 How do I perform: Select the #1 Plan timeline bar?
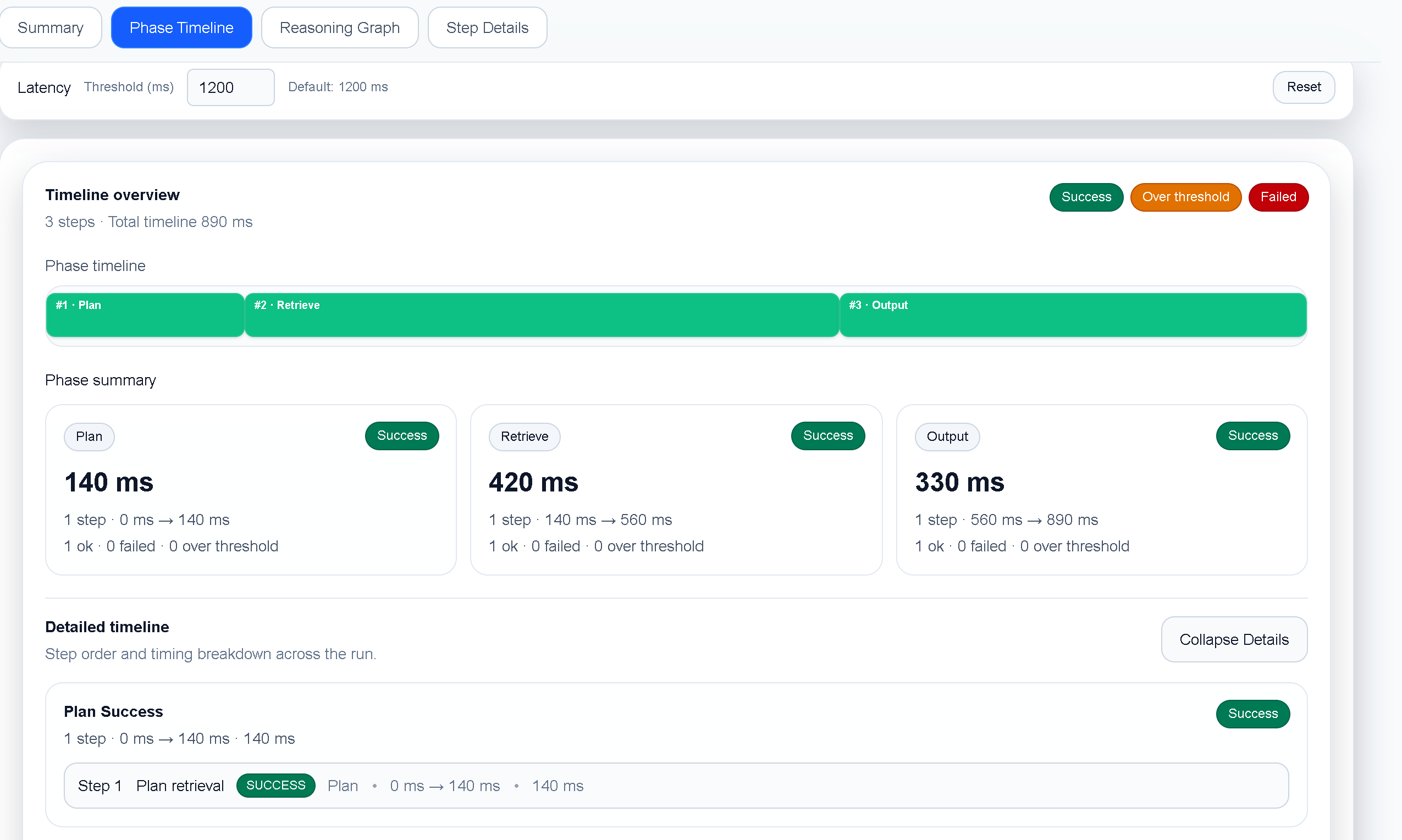145,314
